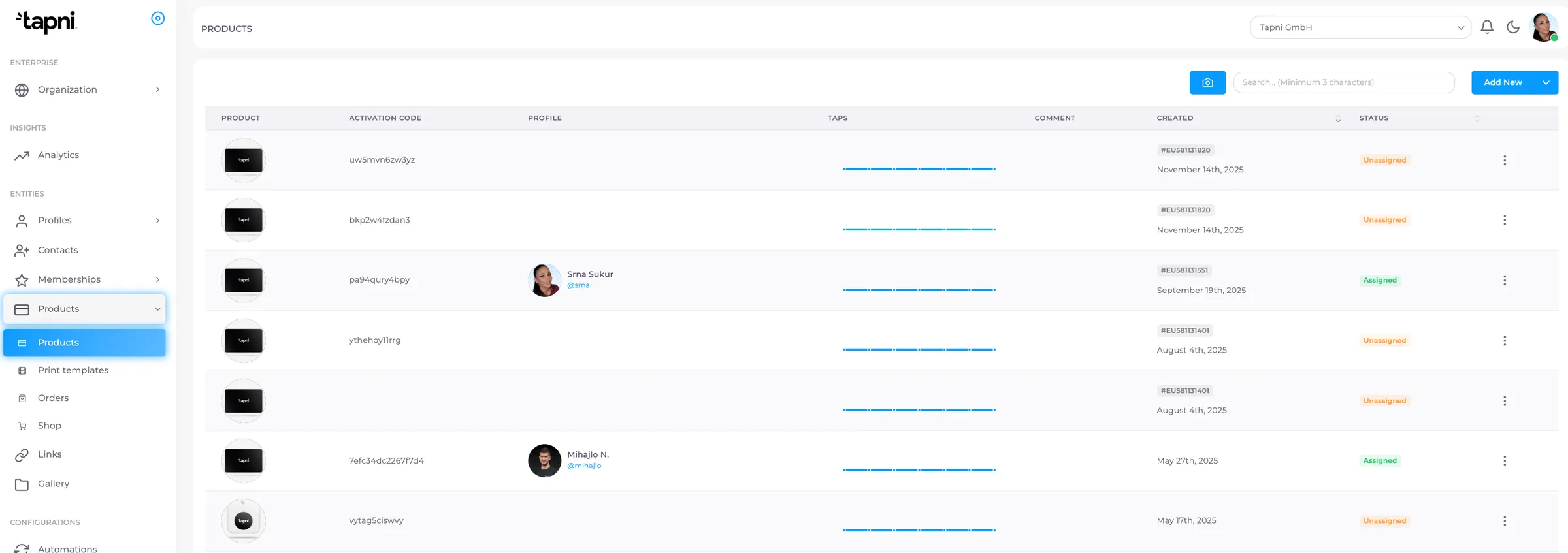The height and width of the screenshot is (553, 1568).
Task: Open the notifications bell
Action: click(1486, 27)
